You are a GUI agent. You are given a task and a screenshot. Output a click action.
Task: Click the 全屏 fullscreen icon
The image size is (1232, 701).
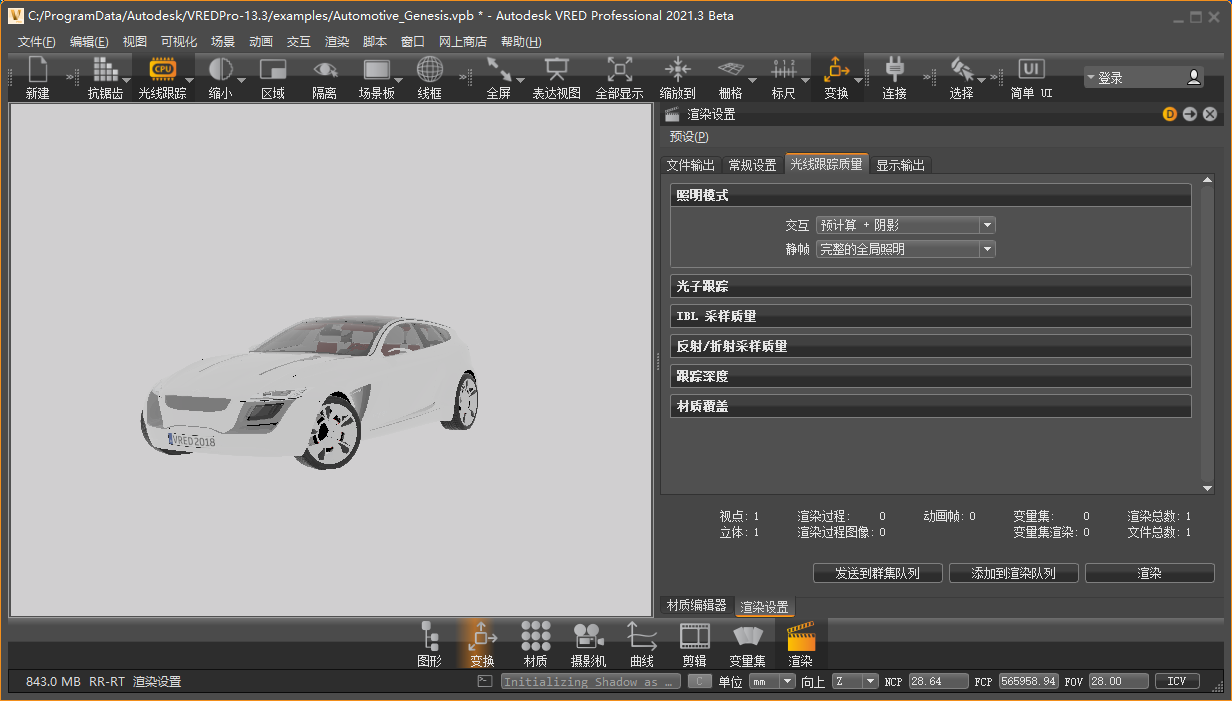(x=499, y=69)
